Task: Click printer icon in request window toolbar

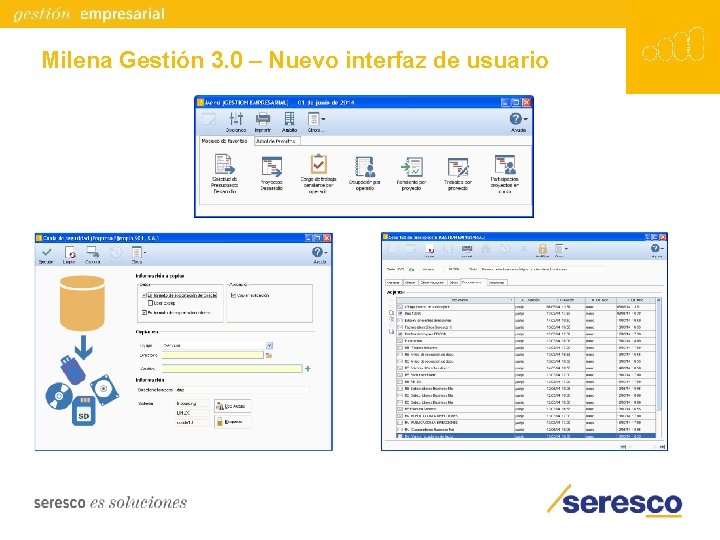Action: [467, 249]
